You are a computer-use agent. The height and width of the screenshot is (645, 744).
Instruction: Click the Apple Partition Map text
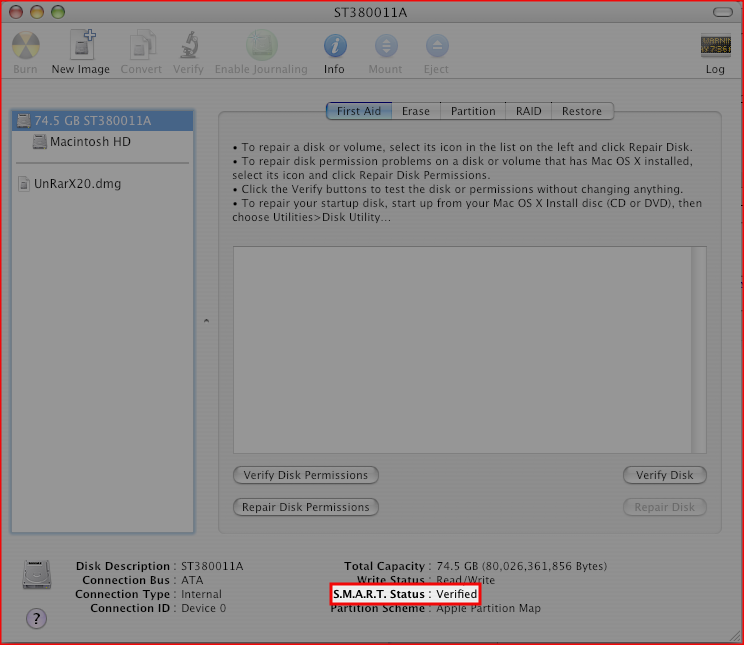(488, 608)
